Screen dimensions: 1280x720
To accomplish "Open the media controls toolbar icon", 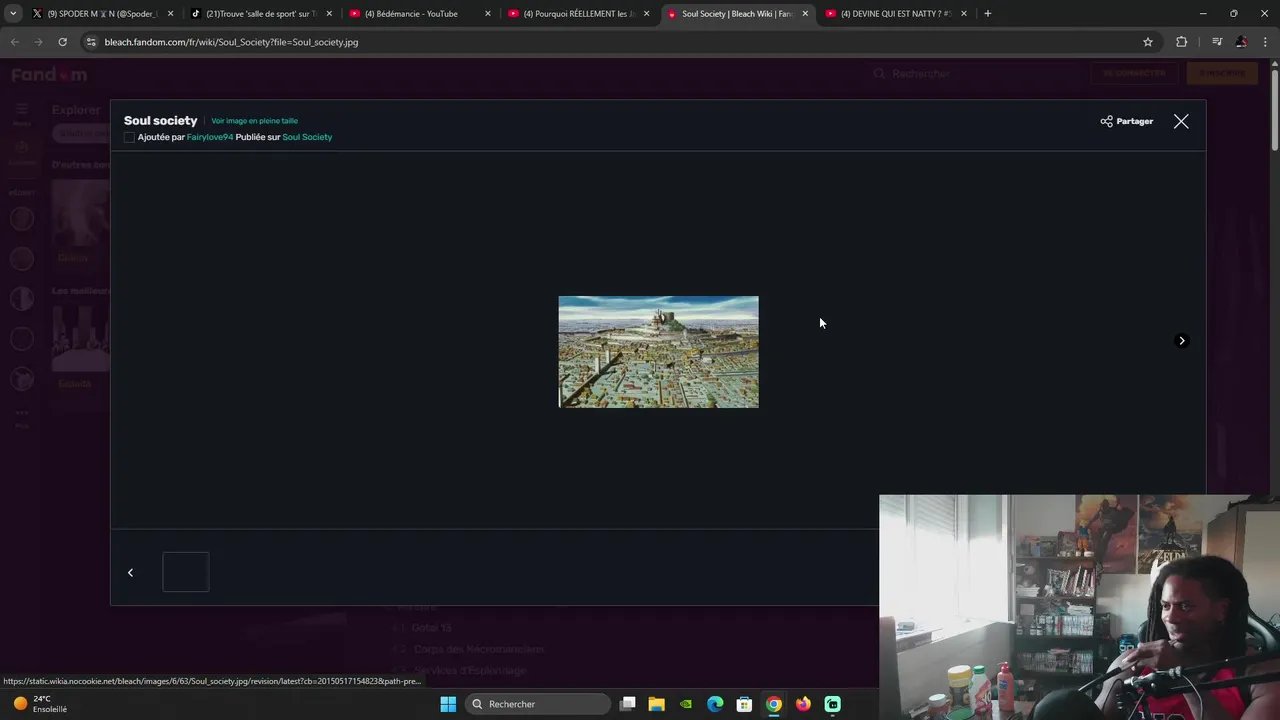I will tap(1217, 42).
